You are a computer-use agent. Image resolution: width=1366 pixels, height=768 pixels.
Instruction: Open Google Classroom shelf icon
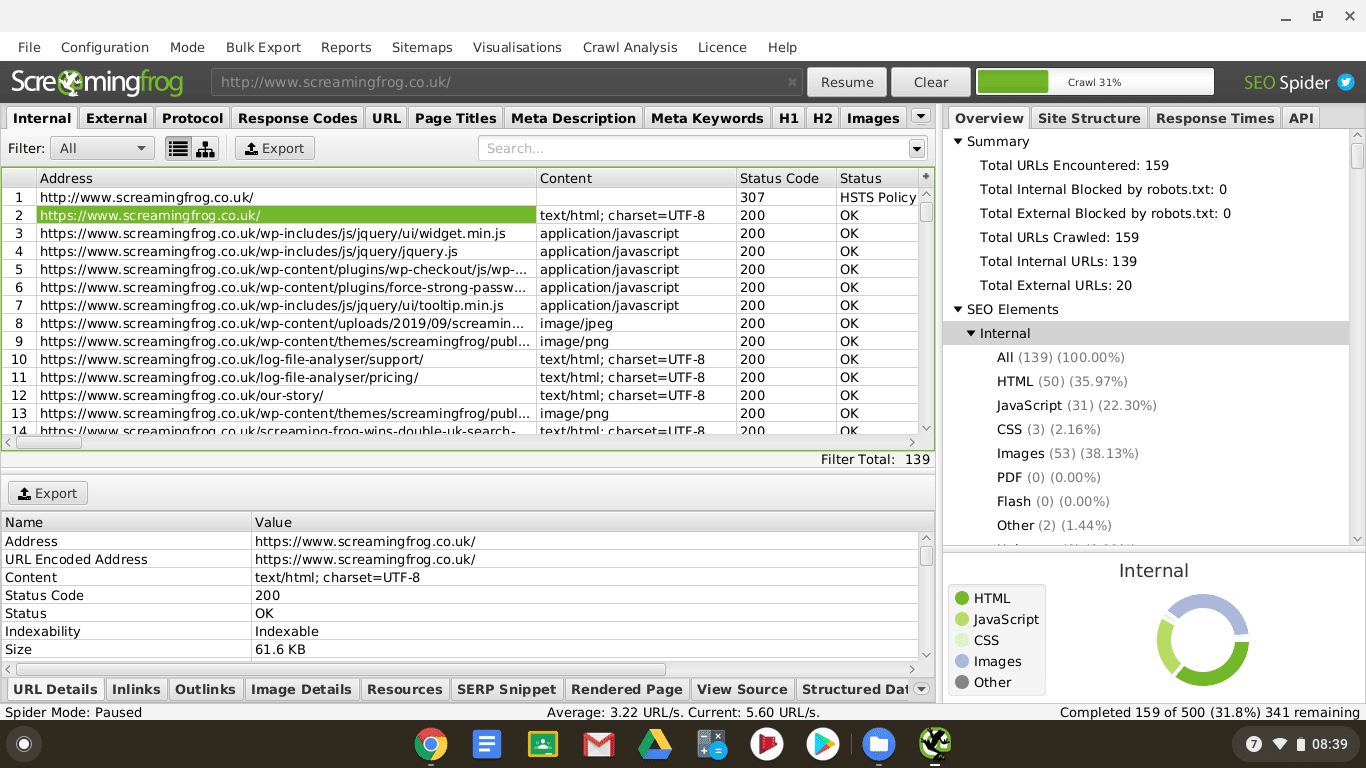pyautogui.click(x=543, y=744)
